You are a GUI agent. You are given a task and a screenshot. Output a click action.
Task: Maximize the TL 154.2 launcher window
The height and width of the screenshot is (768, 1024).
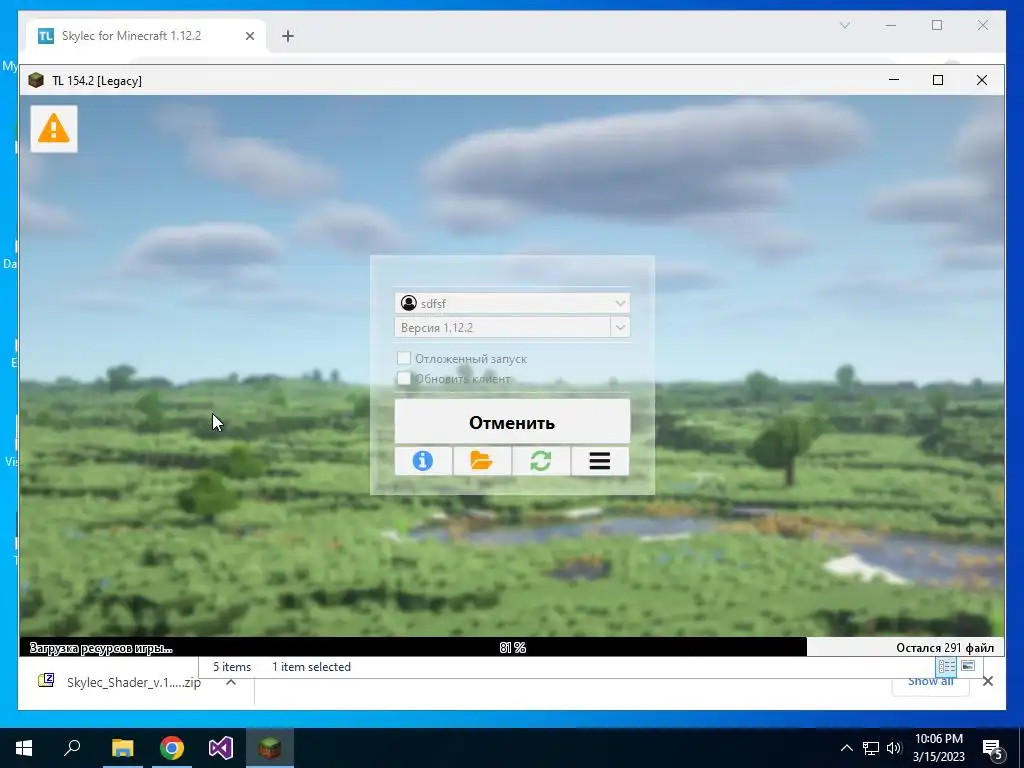click(x=938, y=80)
